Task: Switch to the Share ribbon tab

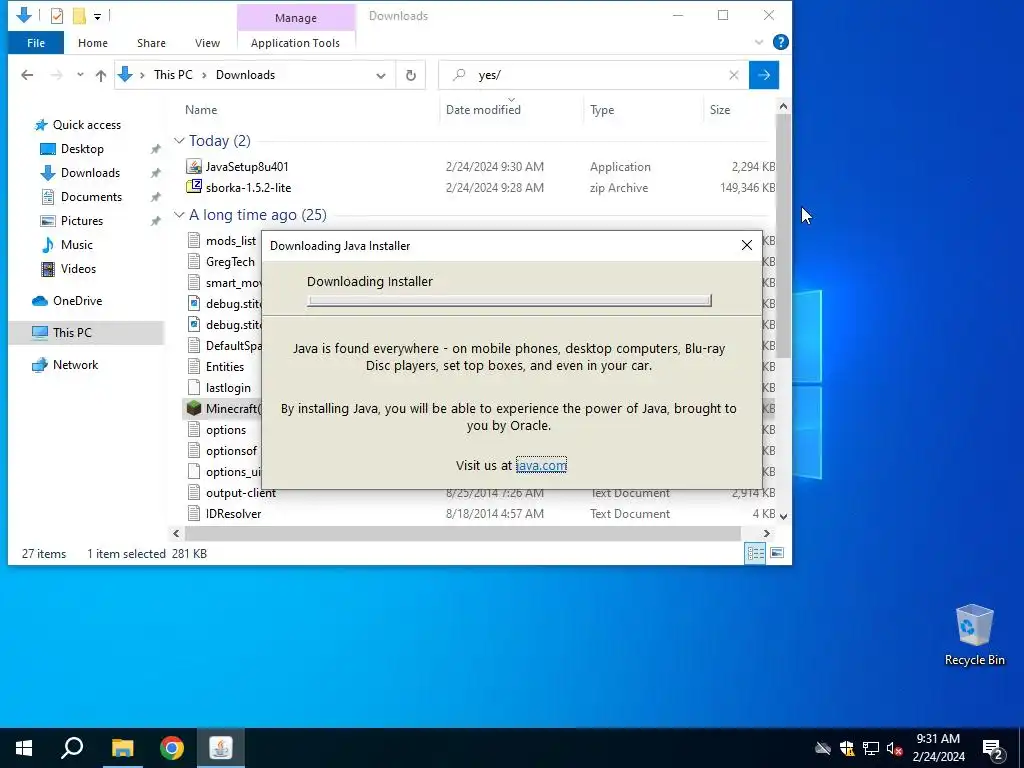Action: pyautogui.click(x=151, y=43)
